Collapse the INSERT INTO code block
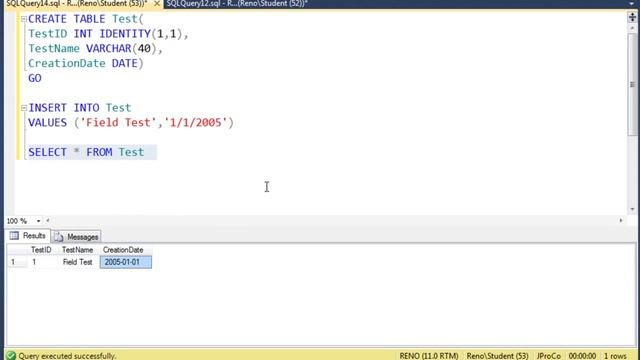This screenshot has width=640, height=360. pyautogui.click(x=24, y=108)
